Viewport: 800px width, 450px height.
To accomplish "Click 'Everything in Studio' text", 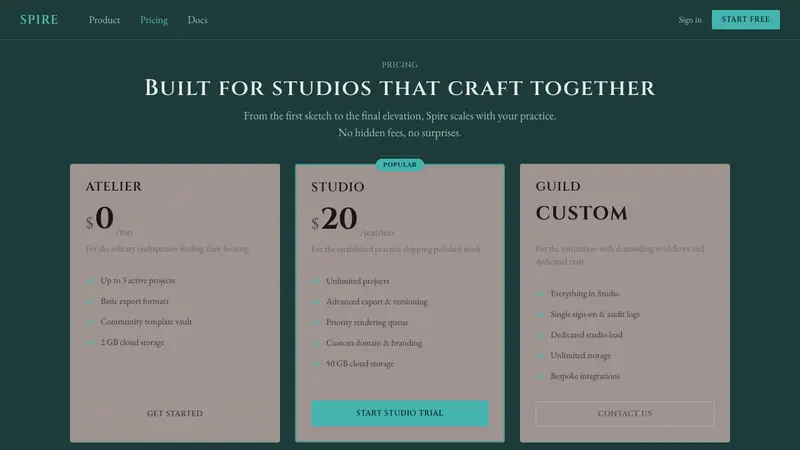I will click(585, 293).
